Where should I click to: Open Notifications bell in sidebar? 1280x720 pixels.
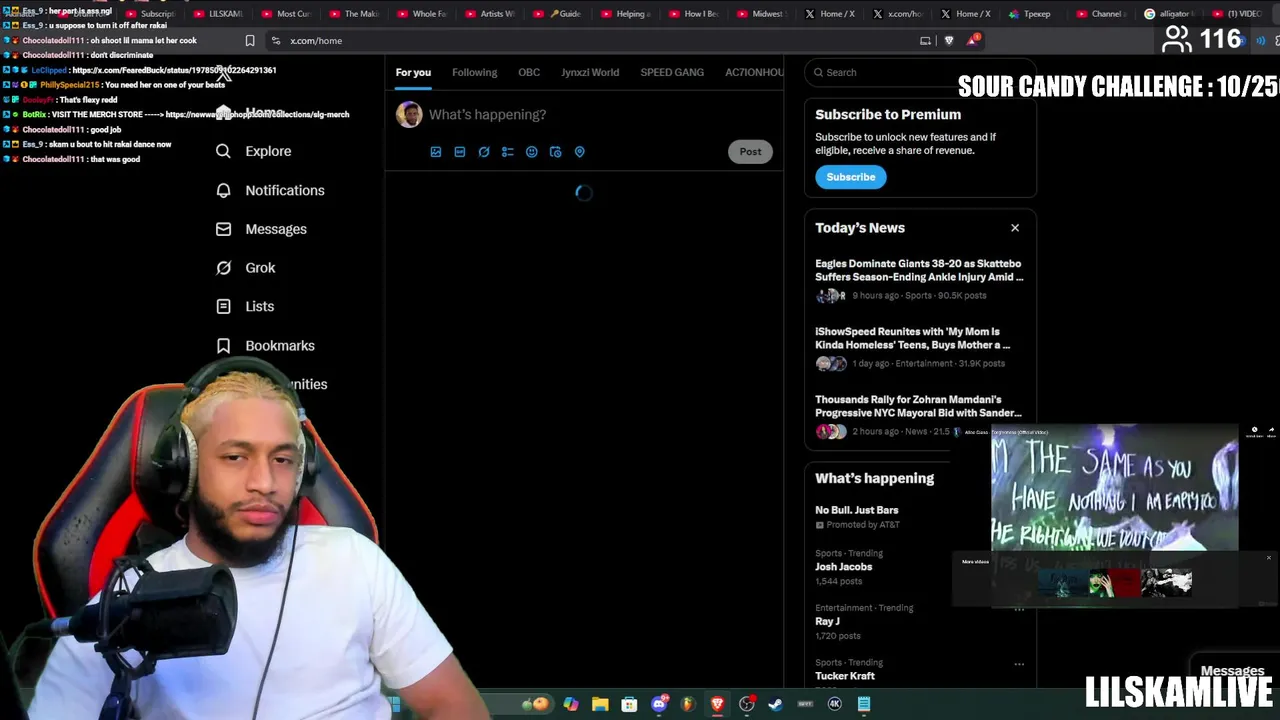pos(270,190)
